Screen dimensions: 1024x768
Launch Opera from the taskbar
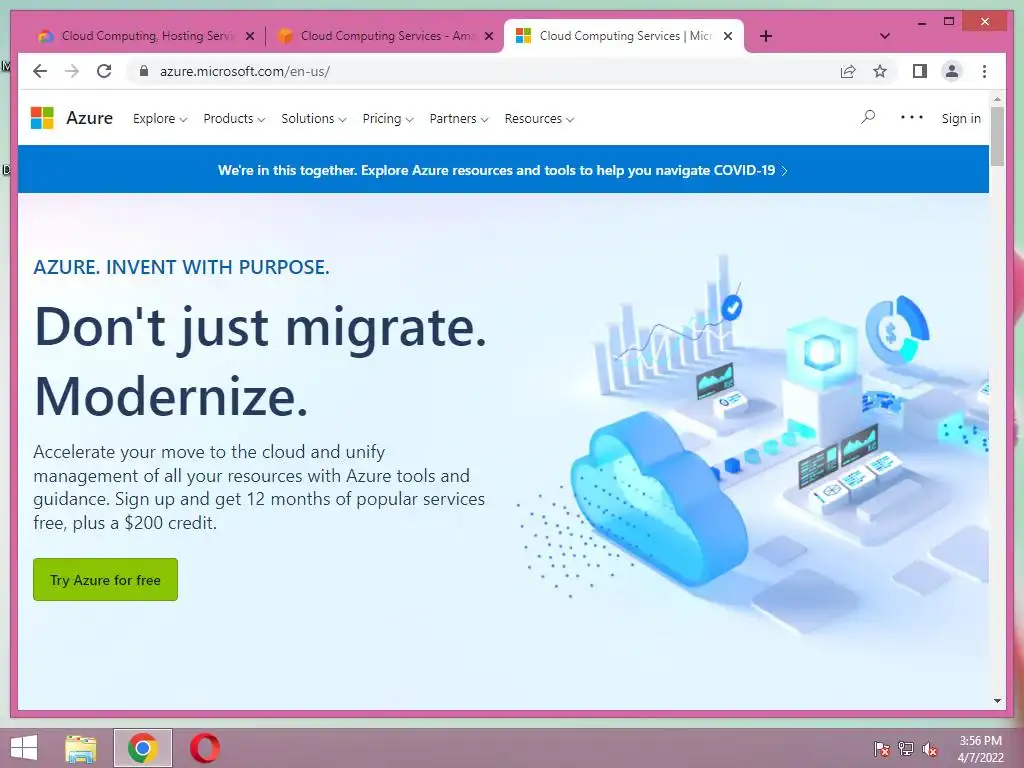click(x=204, y=748)
